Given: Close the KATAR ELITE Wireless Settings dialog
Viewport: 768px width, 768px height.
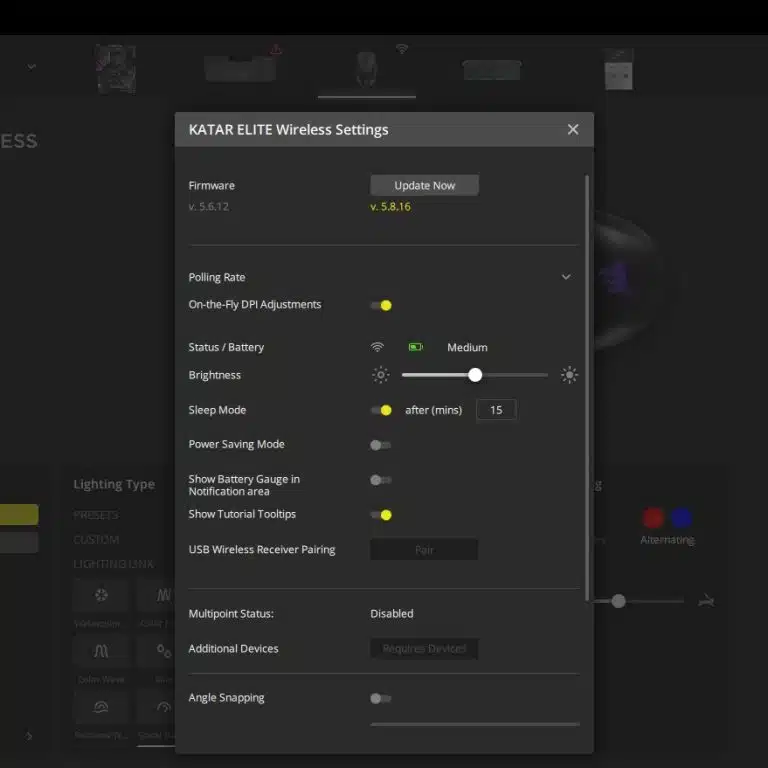Looking at the screenshot, I should tap(573, 129).
